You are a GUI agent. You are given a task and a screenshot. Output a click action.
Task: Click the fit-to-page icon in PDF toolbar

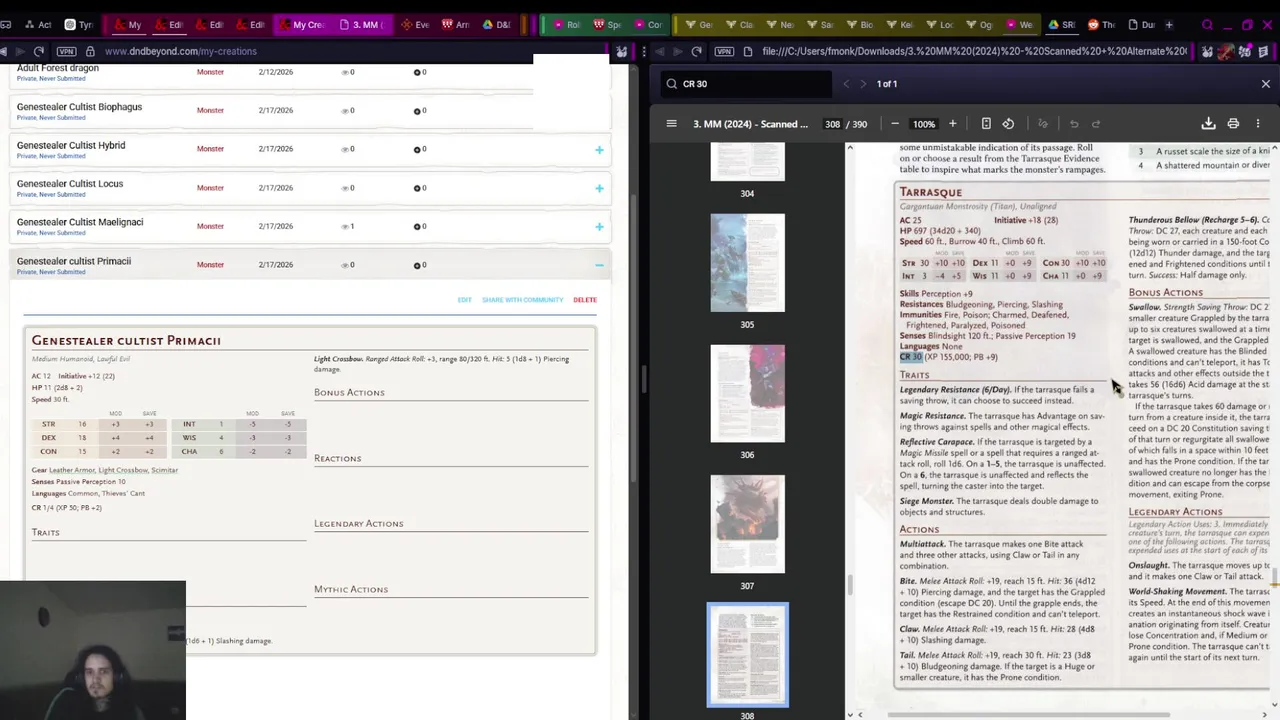click(x=986, y=124)
